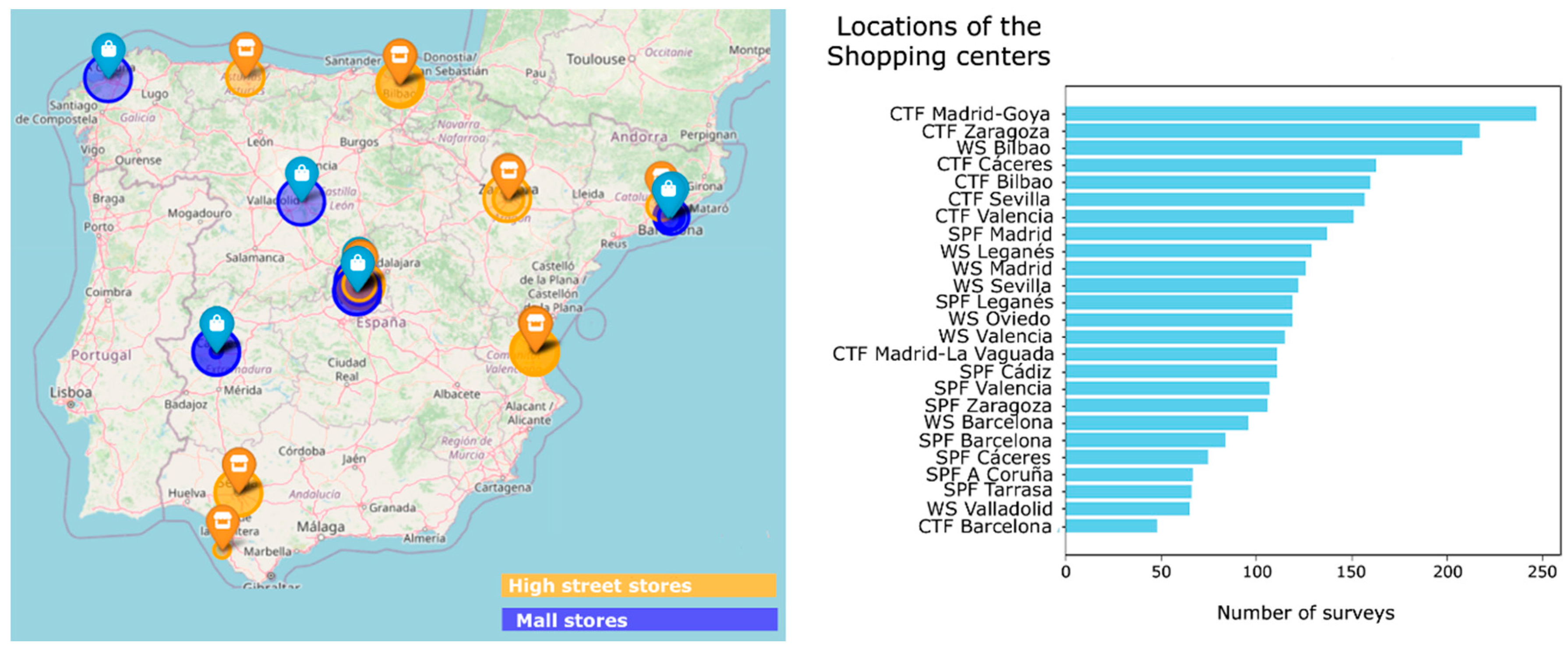Click the SPF Valencia bar

click(1167, 388)
